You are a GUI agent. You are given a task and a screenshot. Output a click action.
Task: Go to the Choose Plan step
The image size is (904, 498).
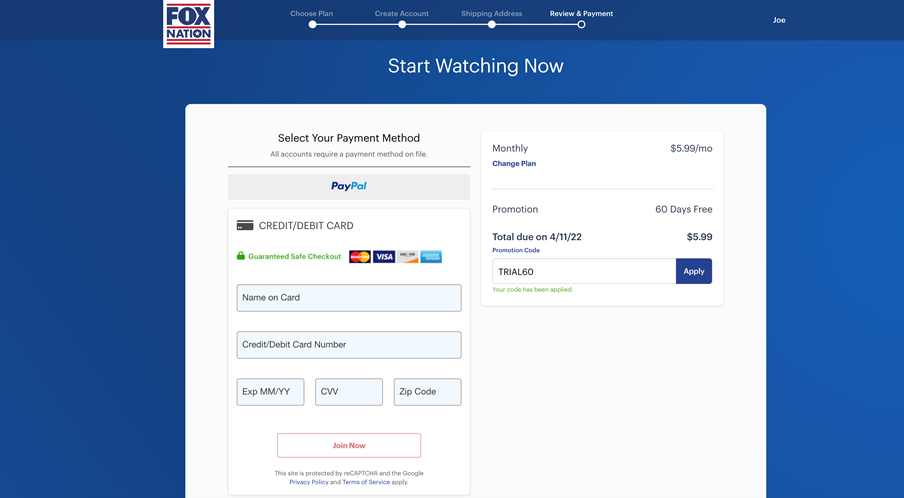312,24
